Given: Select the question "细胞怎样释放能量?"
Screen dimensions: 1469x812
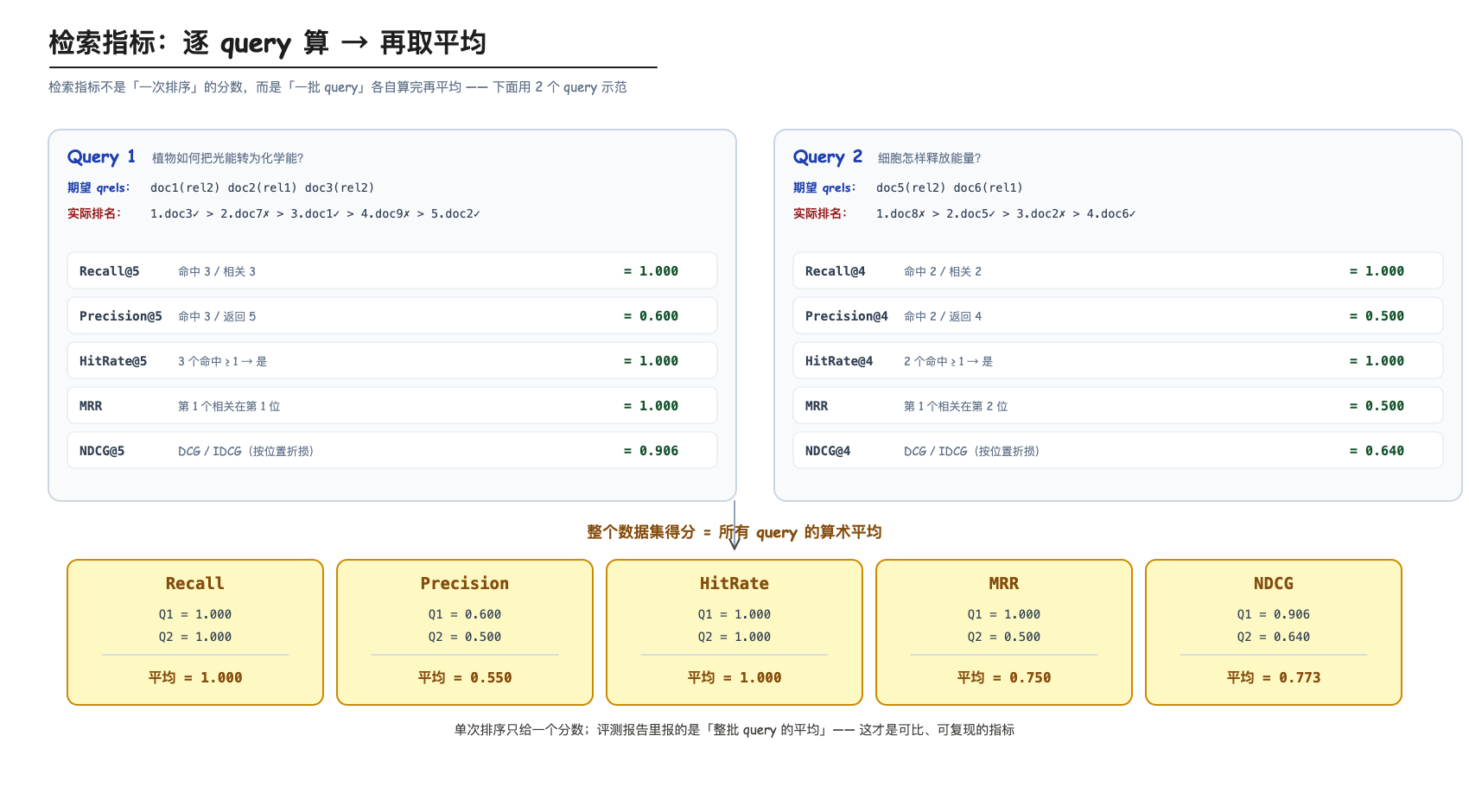Looking at the screenshot, I should (x=930, y=158).
